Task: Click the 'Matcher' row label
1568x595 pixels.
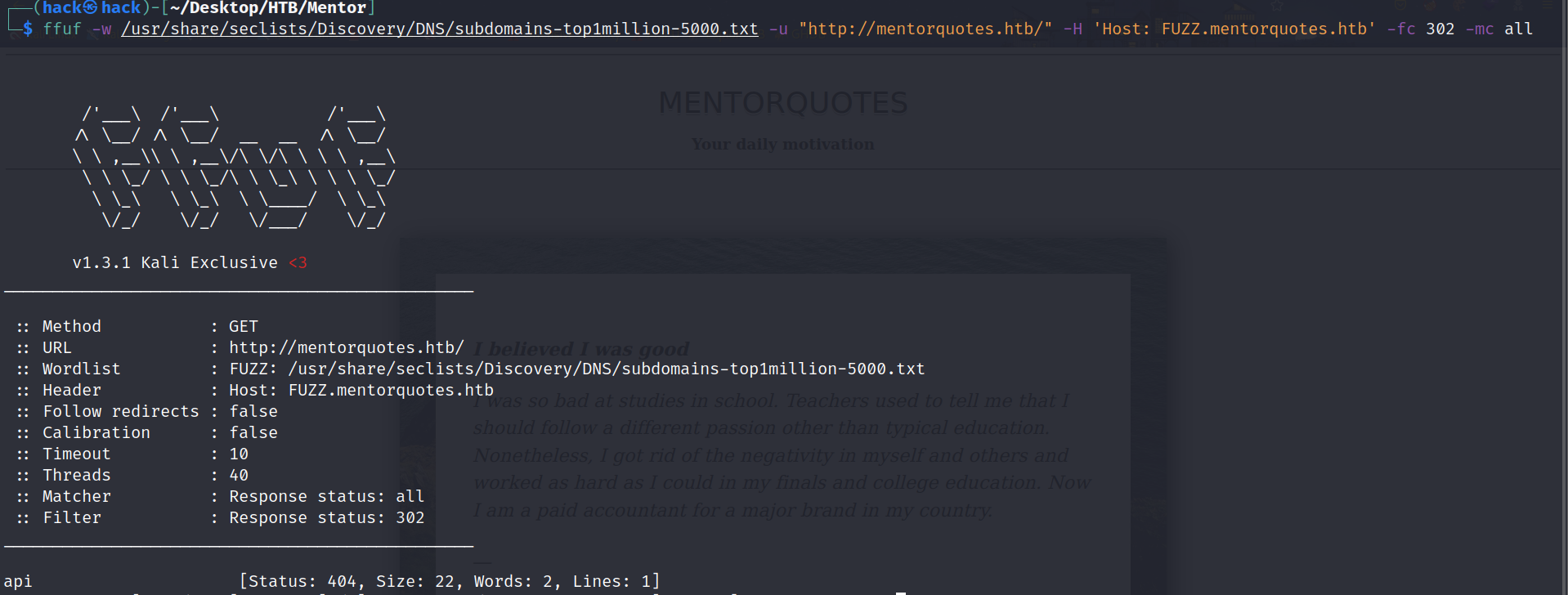Action: point(77,496)
